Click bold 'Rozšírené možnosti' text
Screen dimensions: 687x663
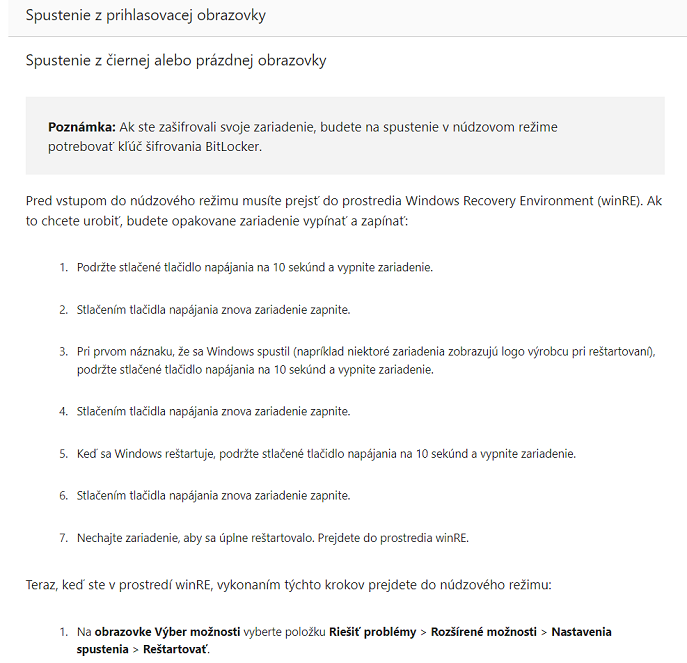484,632
